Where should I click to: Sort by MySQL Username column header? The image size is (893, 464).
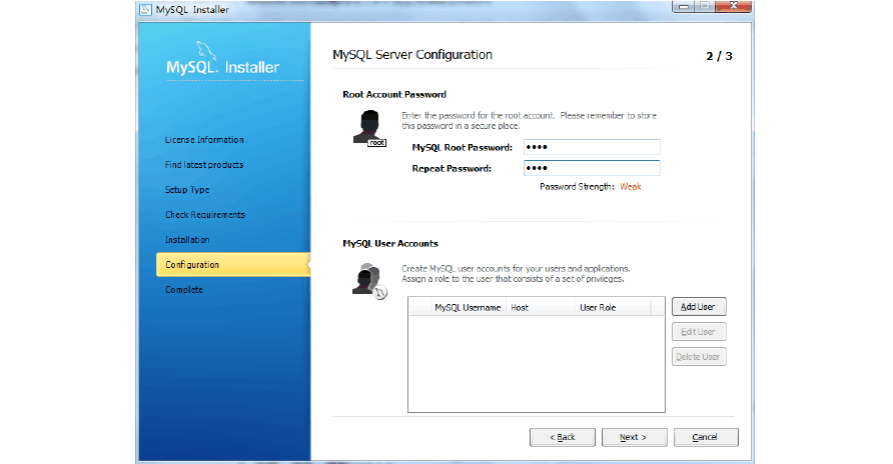[467, 308]
